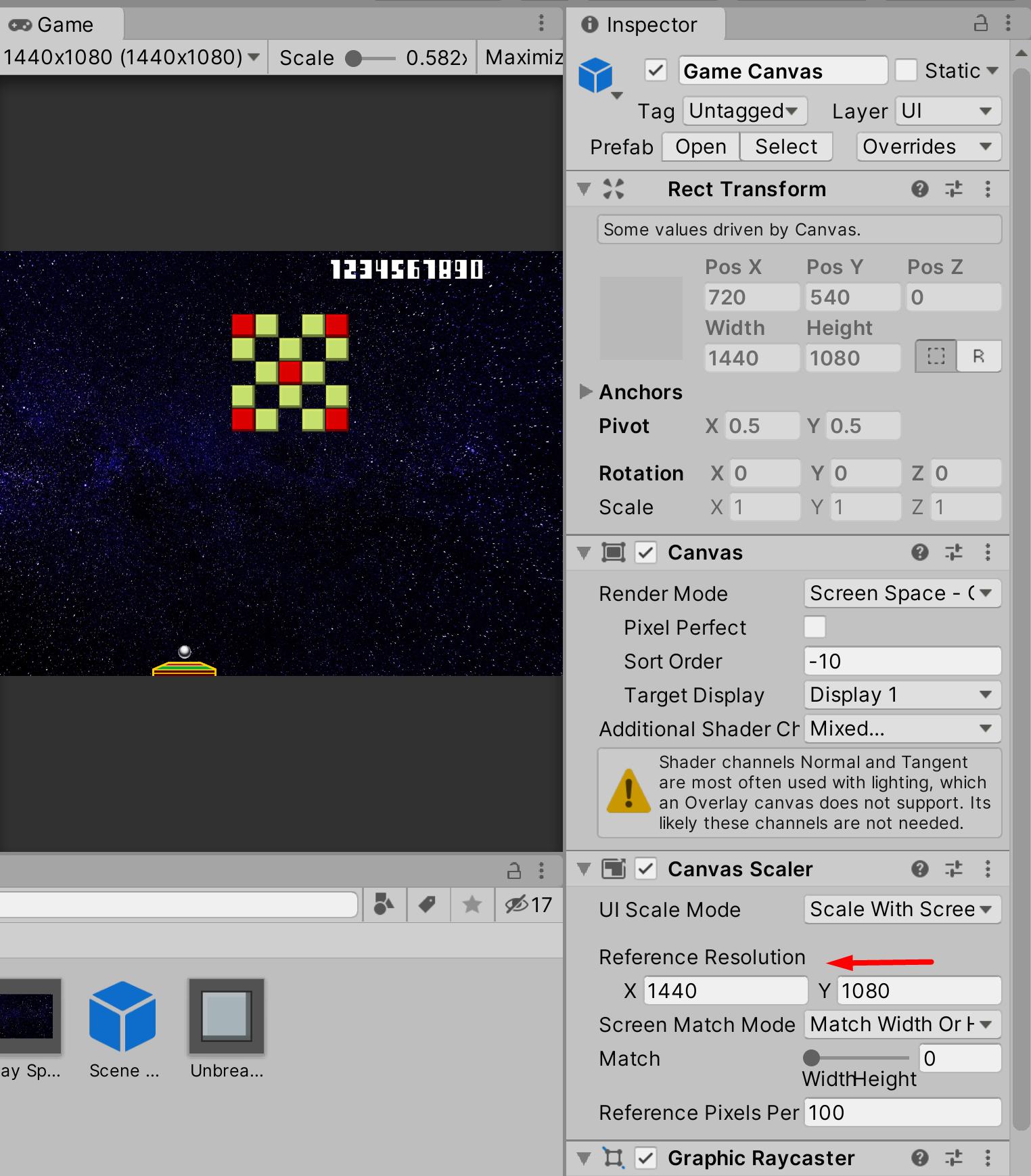Screen dimensions: 1031x1176
Task: Disable the Graphic Raycaster component checkbox
Action: (646, 1158)
